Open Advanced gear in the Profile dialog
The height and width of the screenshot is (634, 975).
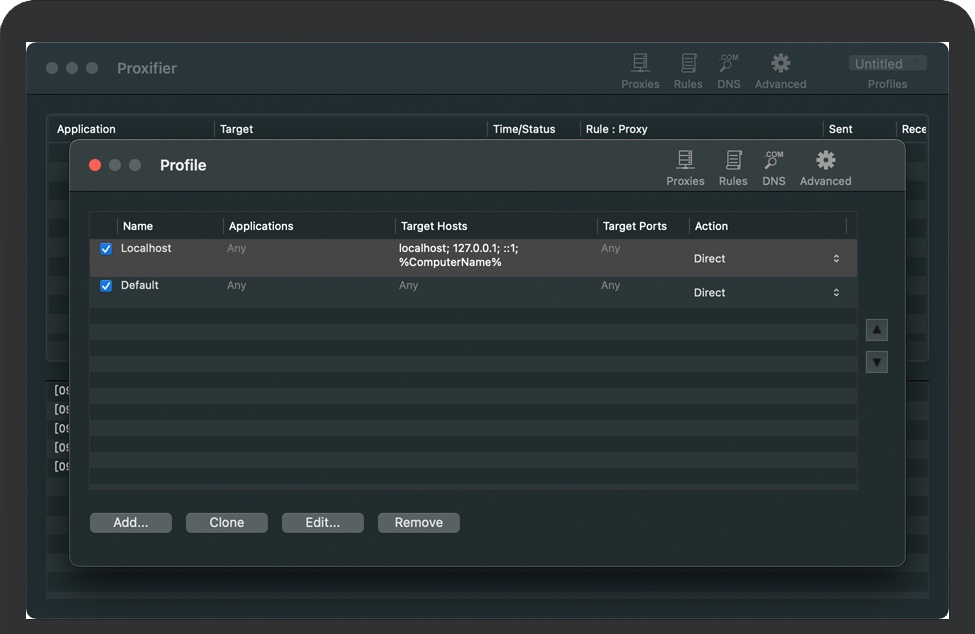click(x=825, y=167)
